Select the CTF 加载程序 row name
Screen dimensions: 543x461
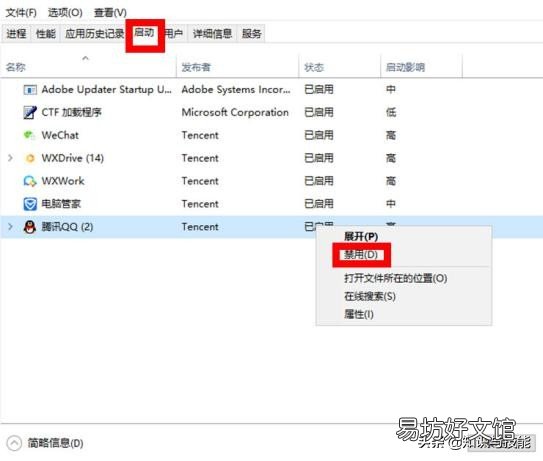72,113
